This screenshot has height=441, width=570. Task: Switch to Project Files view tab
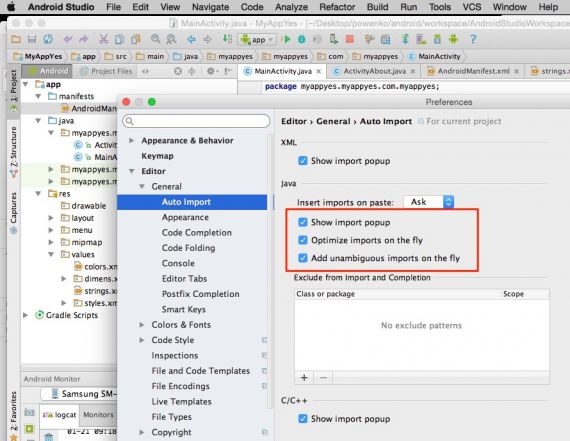(107, 71)
